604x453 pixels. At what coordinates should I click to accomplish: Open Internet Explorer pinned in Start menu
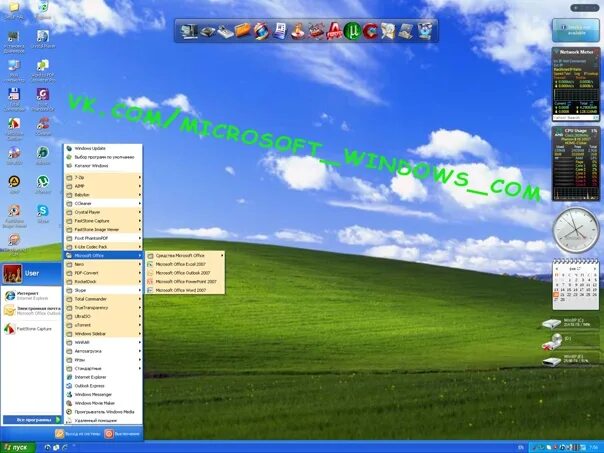32,296
